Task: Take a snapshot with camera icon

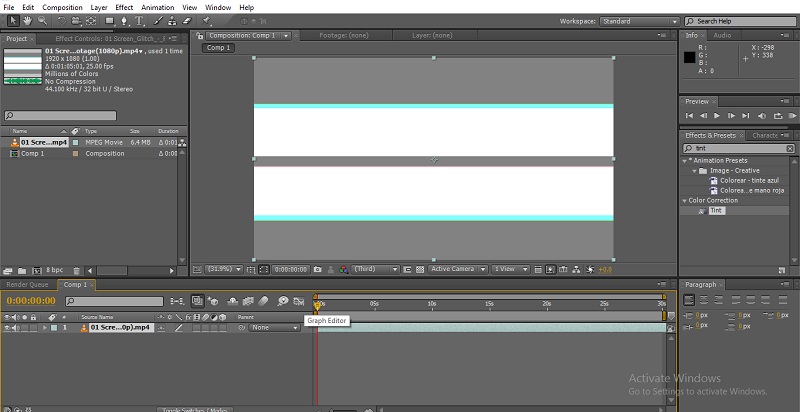Action: click(x=318, y=269)
